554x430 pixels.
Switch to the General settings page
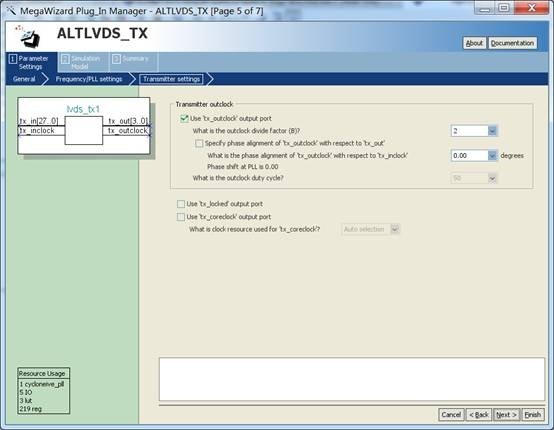(x=24, y=79)
